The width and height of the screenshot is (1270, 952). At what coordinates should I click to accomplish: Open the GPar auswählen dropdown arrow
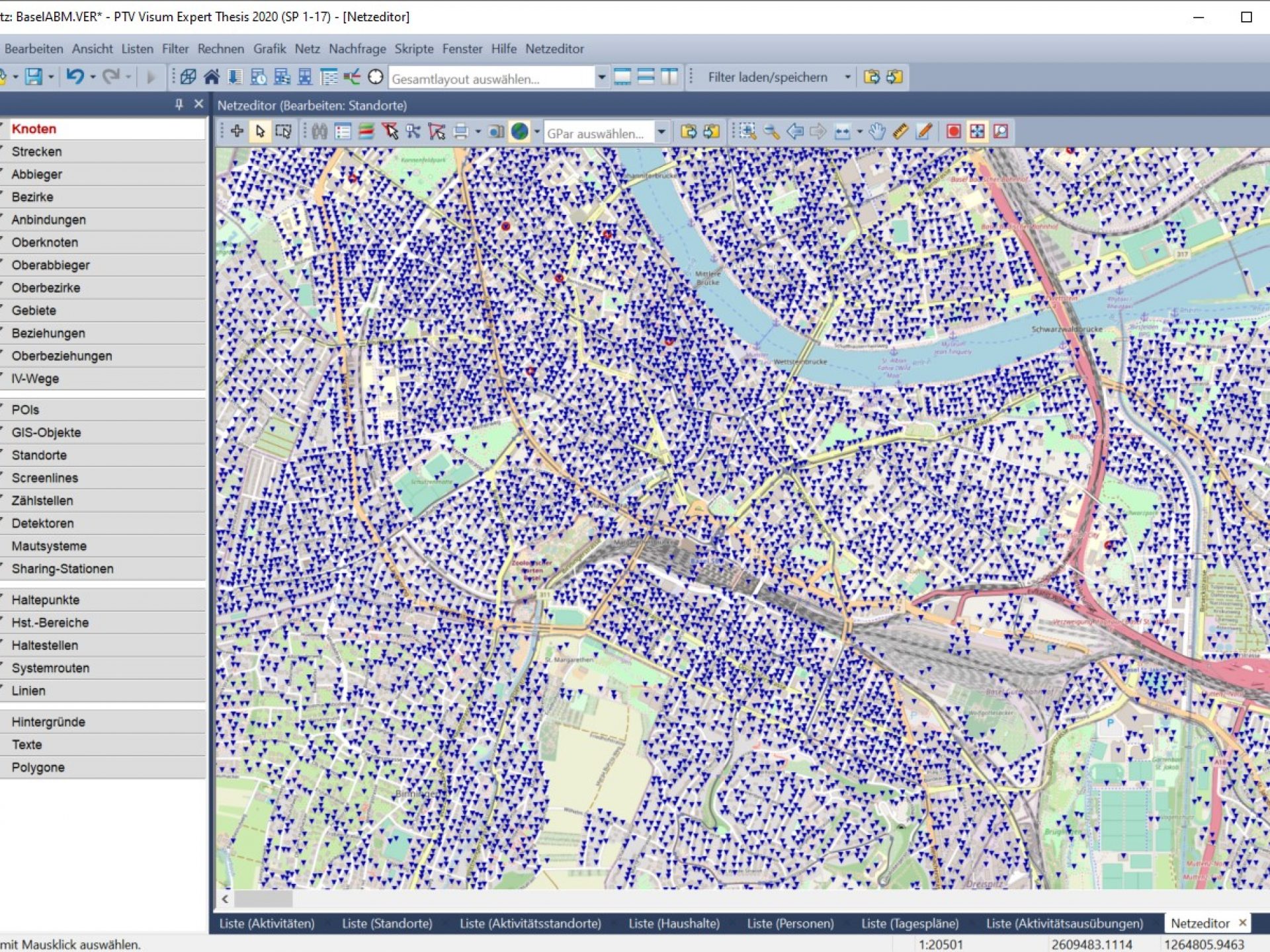point(661,132)
